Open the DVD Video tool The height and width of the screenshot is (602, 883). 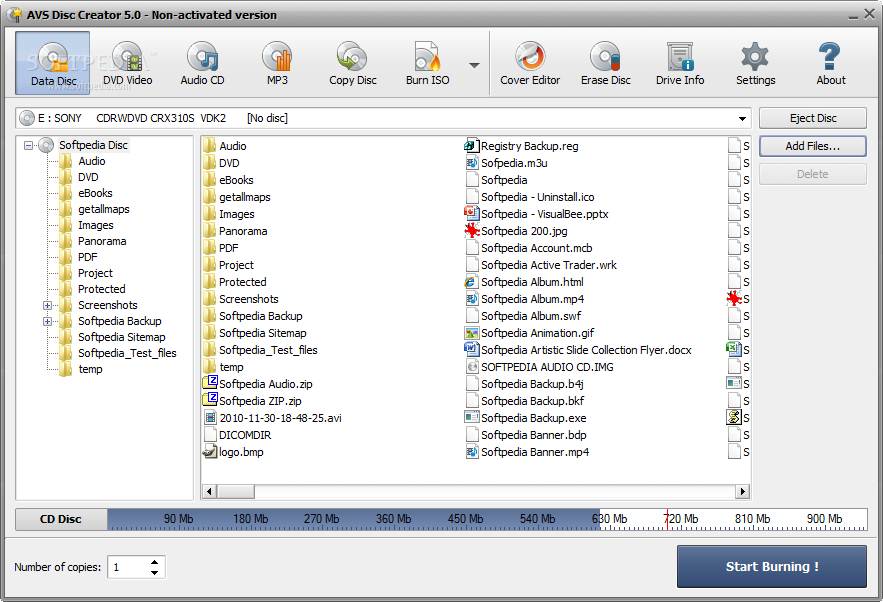coord(127,63)
